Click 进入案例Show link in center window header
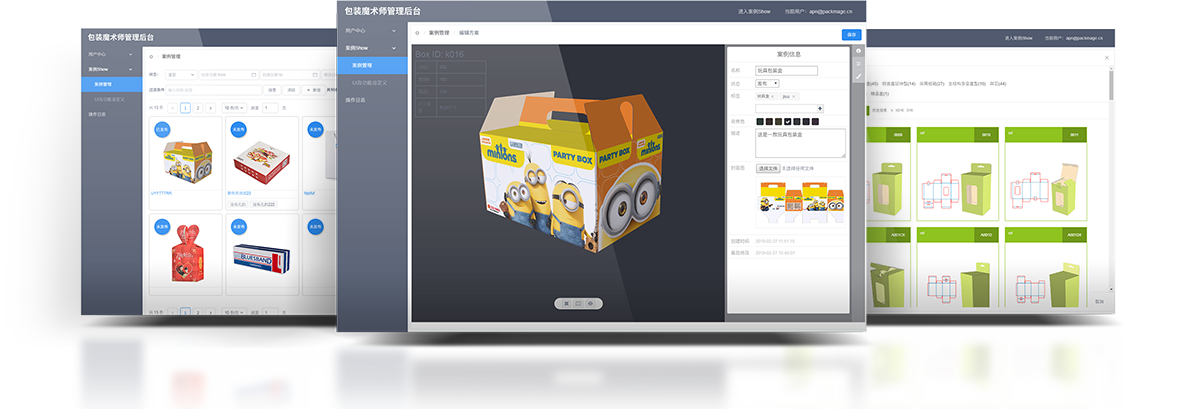Image resolution: width=1200 pixels, height=409 pixels. point(754,11)
